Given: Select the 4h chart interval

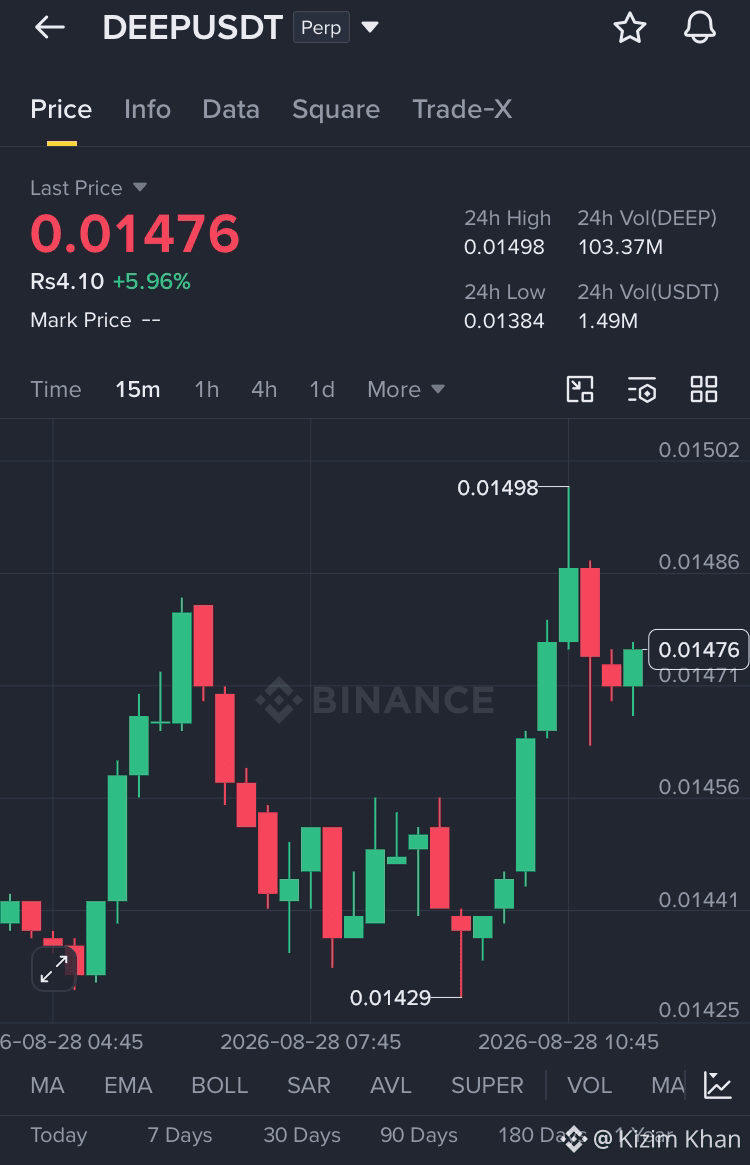Looking at the screenshot, I should pyautogui.click(x=264, y=389).
